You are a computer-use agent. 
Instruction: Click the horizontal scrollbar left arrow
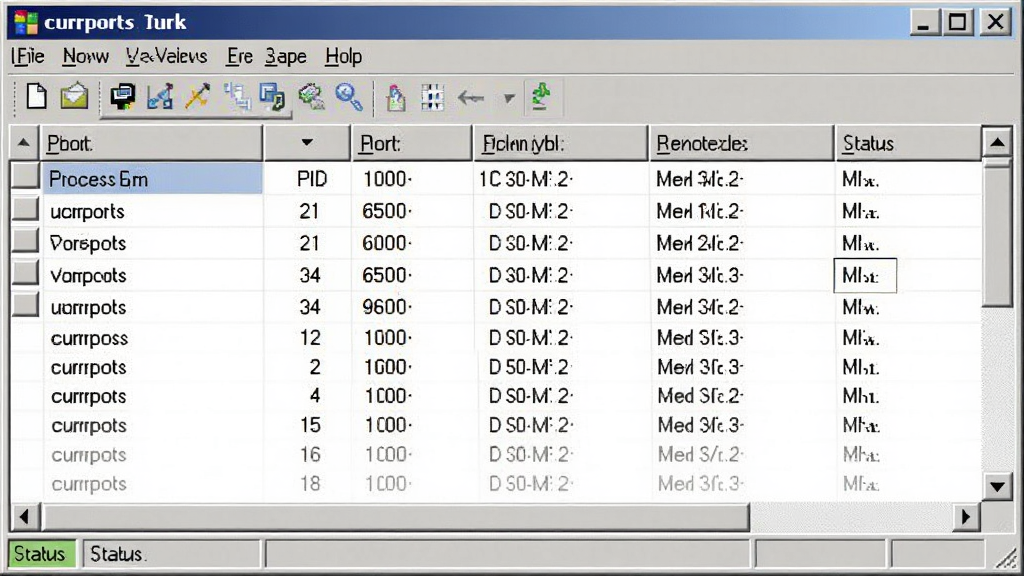[25, 517]
